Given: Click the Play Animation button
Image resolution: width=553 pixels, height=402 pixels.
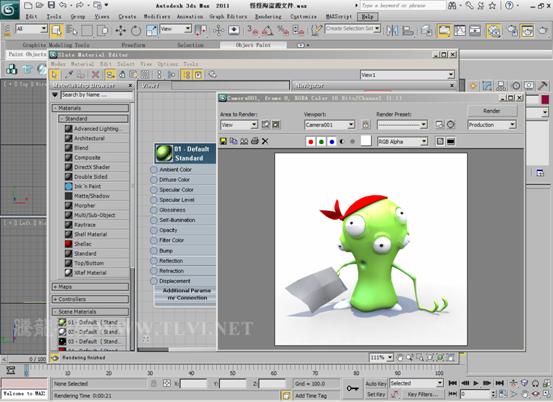Looking at the screenshot, I should (x=476, y=383).
